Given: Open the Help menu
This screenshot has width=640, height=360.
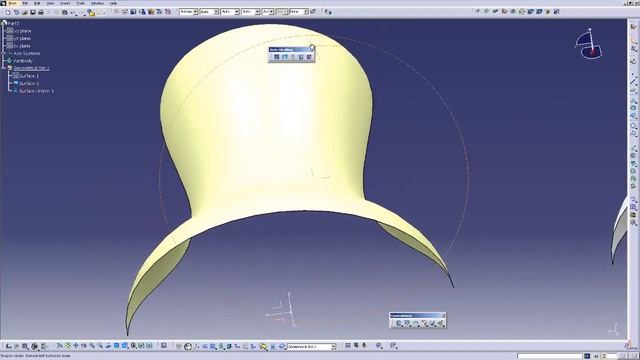Looking at the screenshot, I should pyautogui.click(x=113, y=3).
